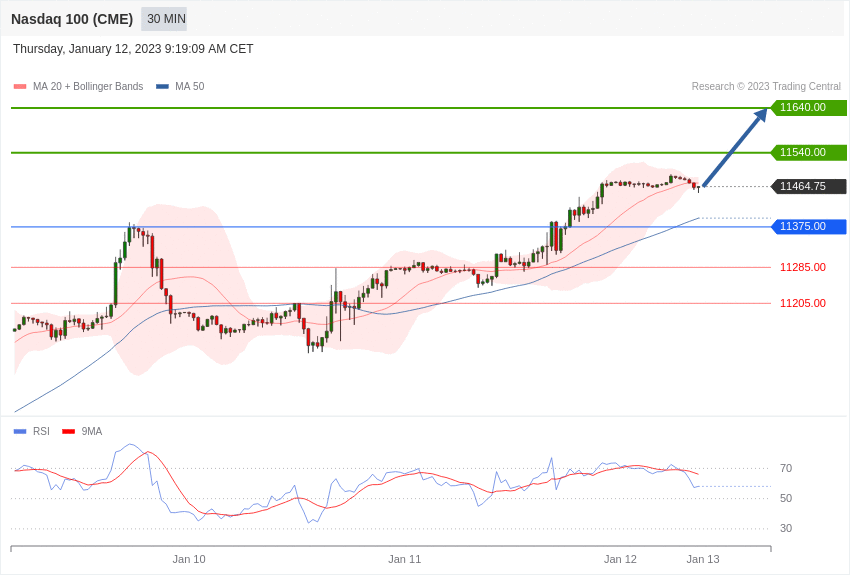Click the Jan 13 date axis label
The height and width of the screenshot is (576, 850).
pos(703,560)
